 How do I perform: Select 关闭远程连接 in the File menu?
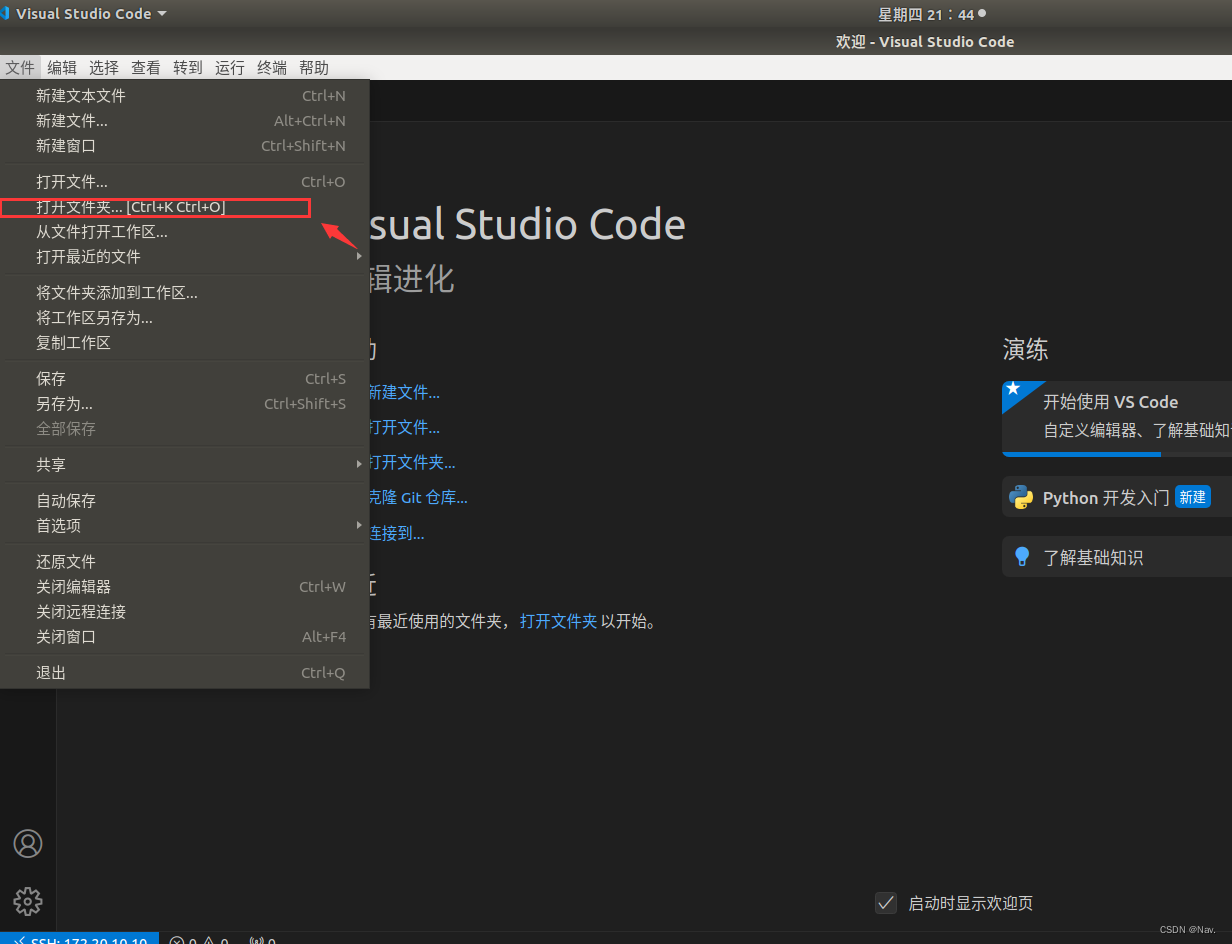pos(185,612)
